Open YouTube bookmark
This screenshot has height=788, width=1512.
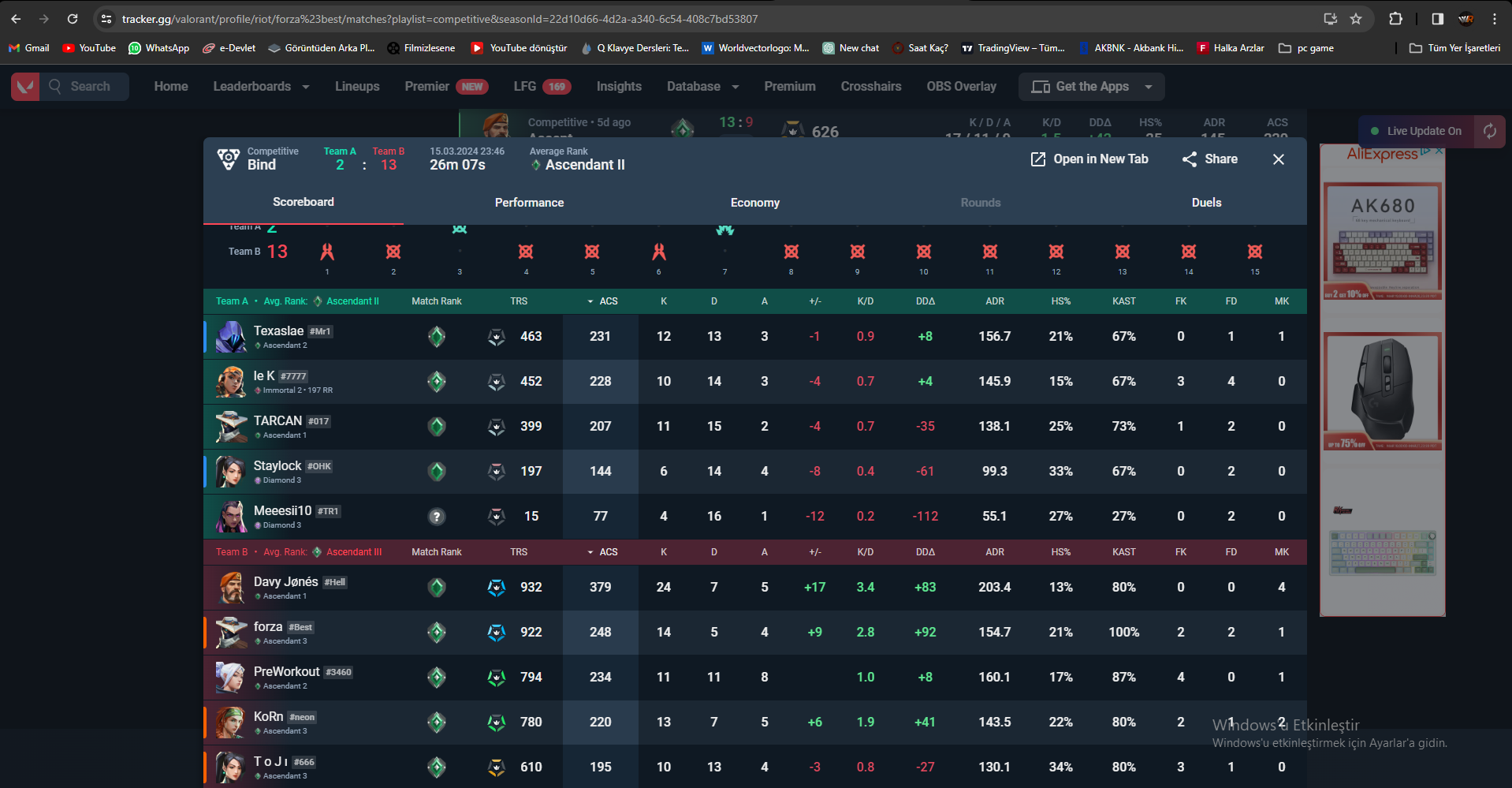coord(89,48)
